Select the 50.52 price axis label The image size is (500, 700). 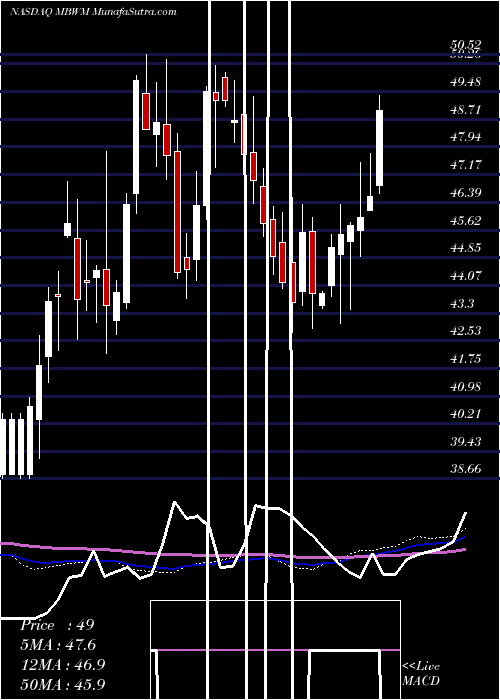466,44
